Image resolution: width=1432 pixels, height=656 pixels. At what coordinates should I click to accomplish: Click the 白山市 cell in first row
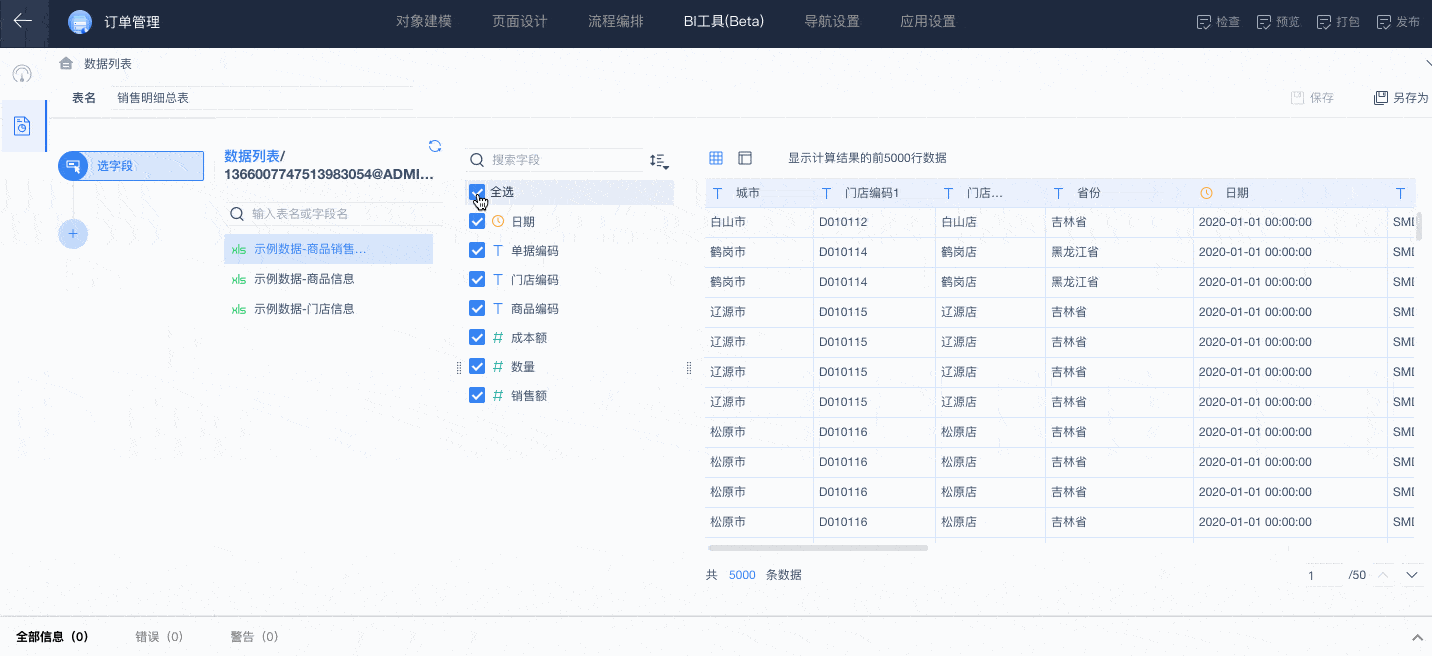click(759, 222)
